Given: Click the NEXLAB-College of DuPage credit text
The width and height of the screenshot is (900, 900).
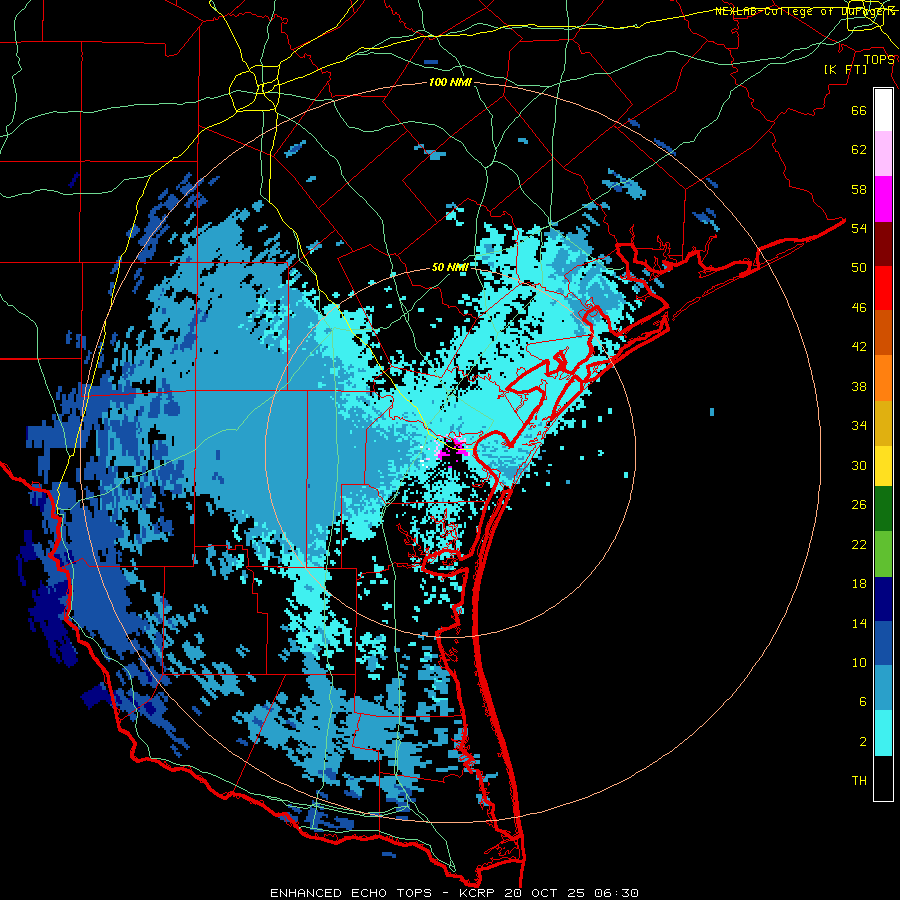Looking at the screenshot, I should 804,11.
